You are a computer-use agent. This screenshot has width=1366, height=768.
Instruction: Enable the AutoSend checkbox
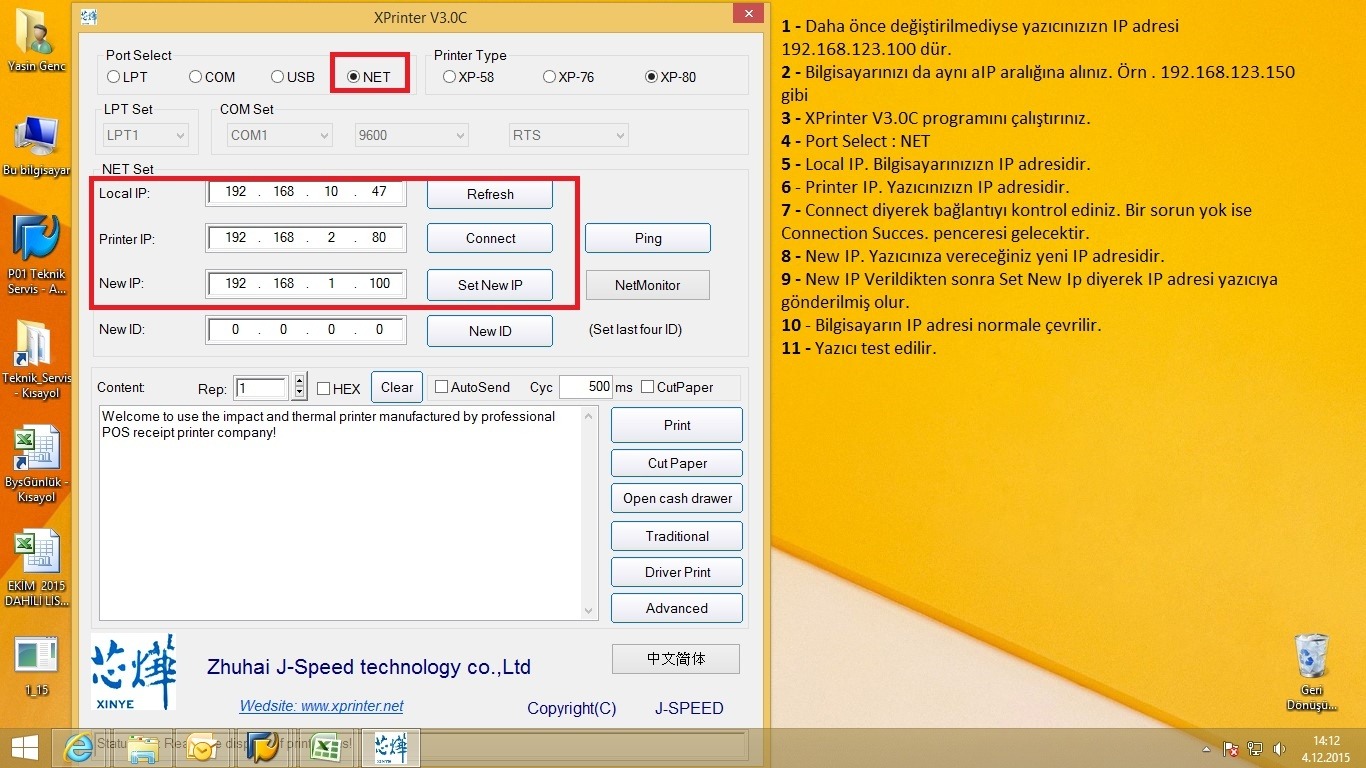pyautogui.click(x=472, y=387)
